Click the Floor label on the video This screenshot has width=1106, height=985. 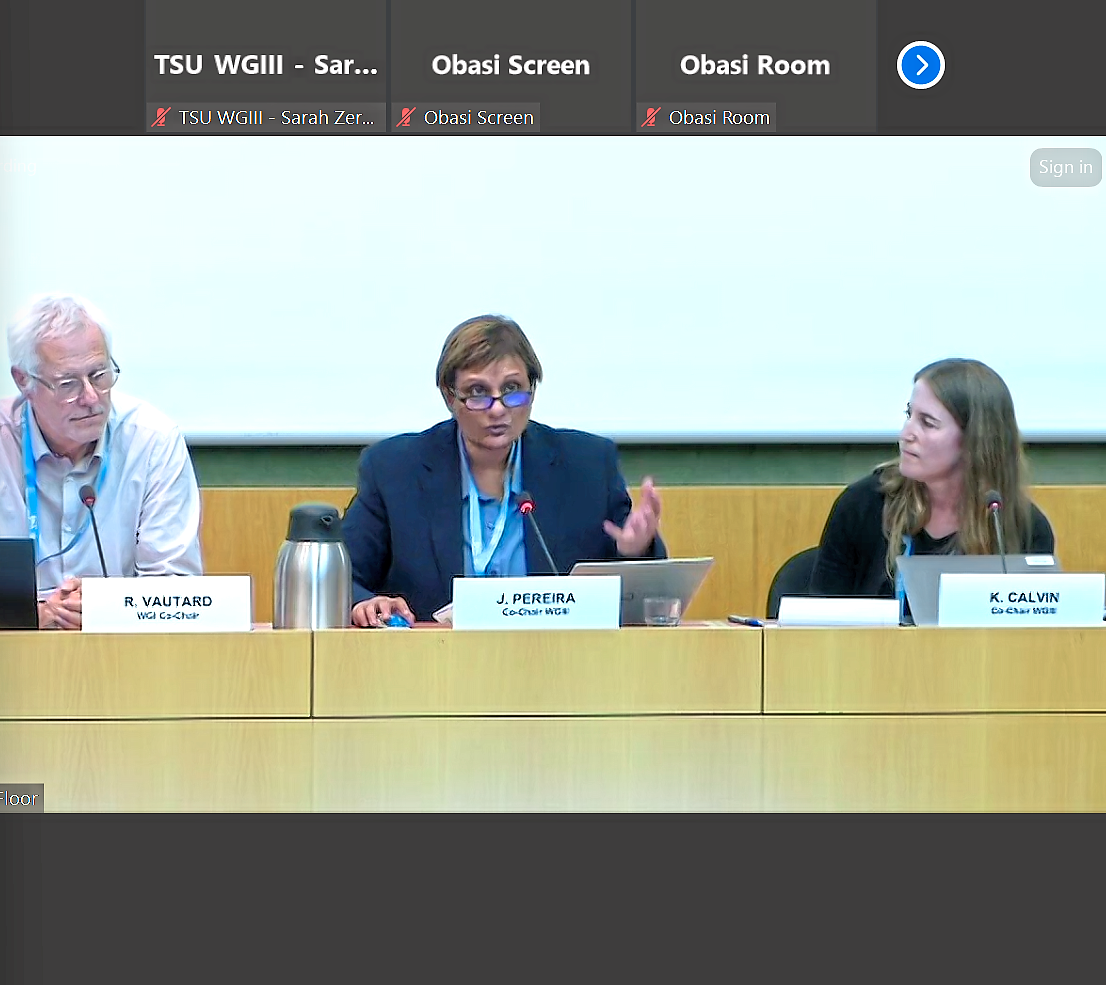tap(19, 798)
